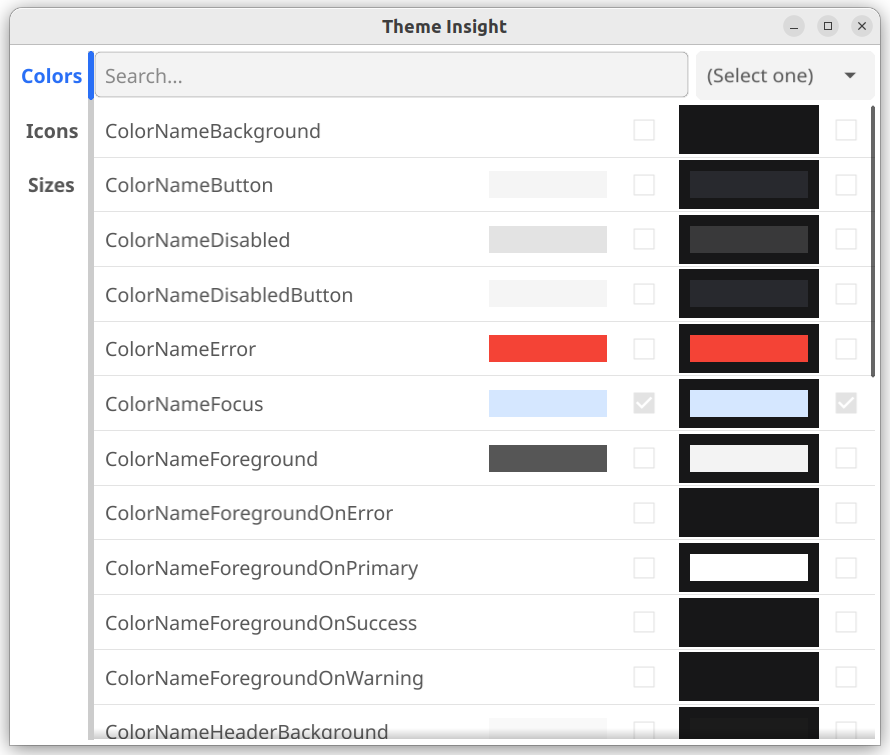This screenshot has height=755, width=890.
Task: Toggle ColorNameFocus dark-theme checkbox
Action: (x=846, y=404)
